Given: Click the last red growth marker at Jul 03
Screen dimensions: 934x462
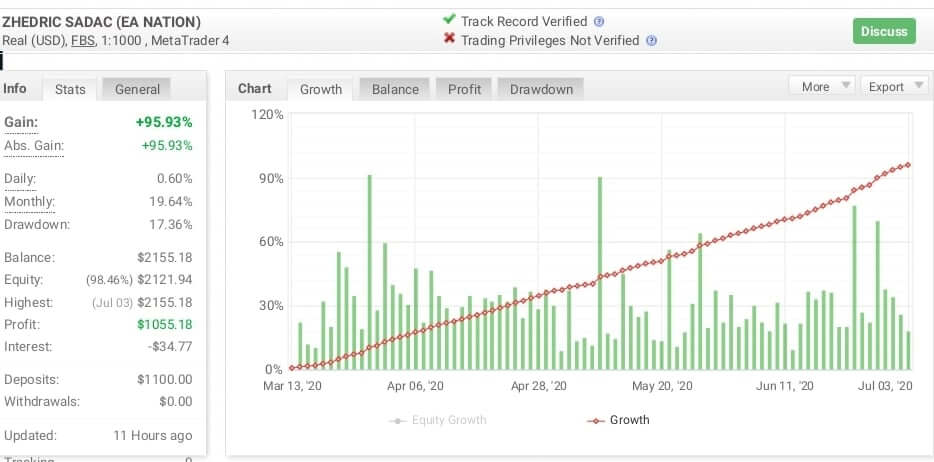Looking at the screenshot, I should click(907, 165).
